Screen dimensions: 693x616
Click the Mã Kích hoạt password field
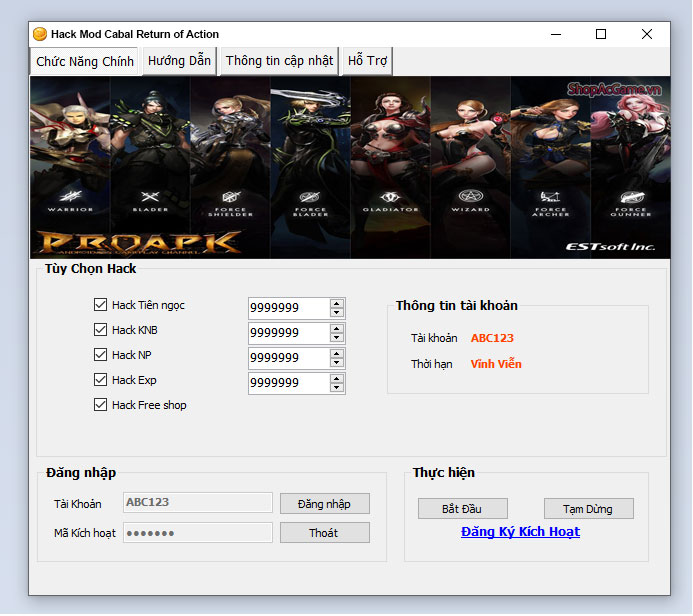(198, 532)
